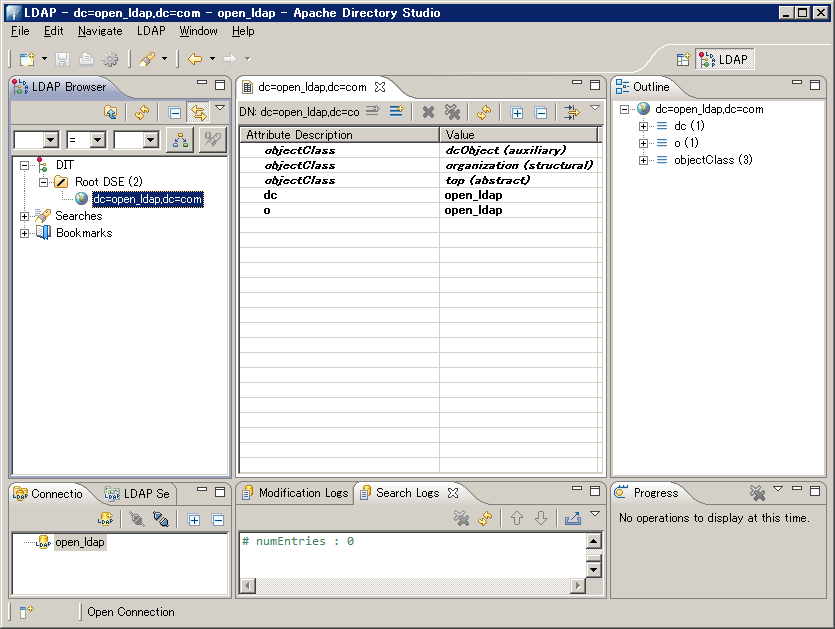Refresh the LDAP Browser tree
The height and width of the screenshot is (629, 835).
(x=142, y=112)
